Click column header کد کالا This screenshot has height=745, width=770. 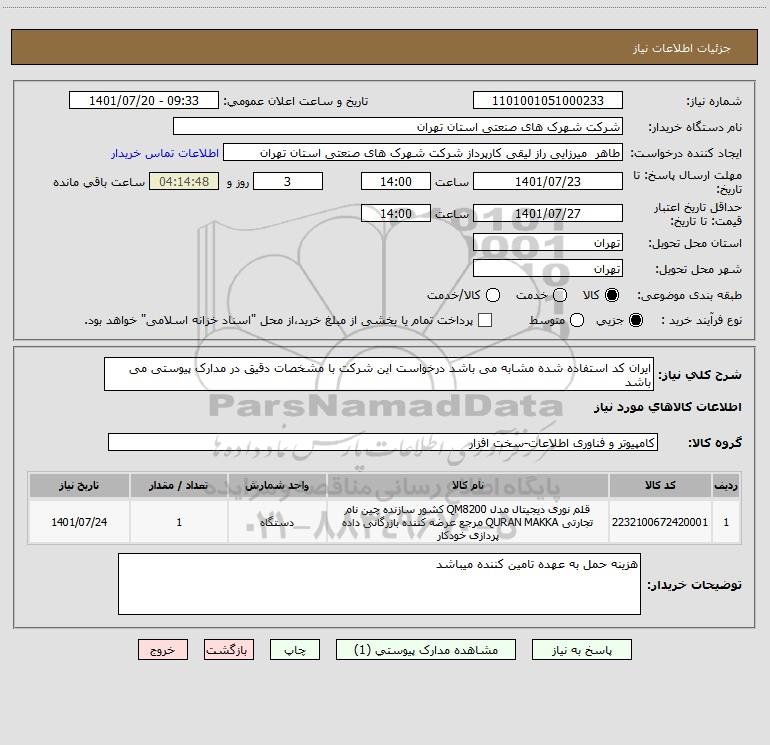coord(660,485)
